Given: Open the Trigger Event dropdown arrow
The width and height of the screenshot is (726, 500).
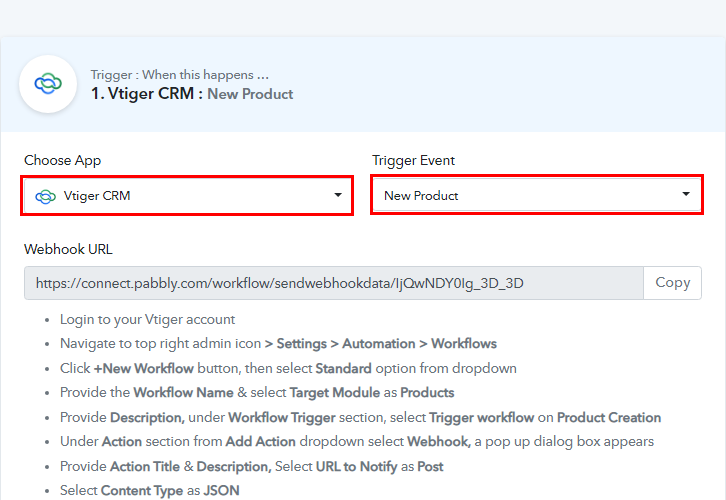Looking at the screenshot, I should pyautogui.click(x=686, y=194).
